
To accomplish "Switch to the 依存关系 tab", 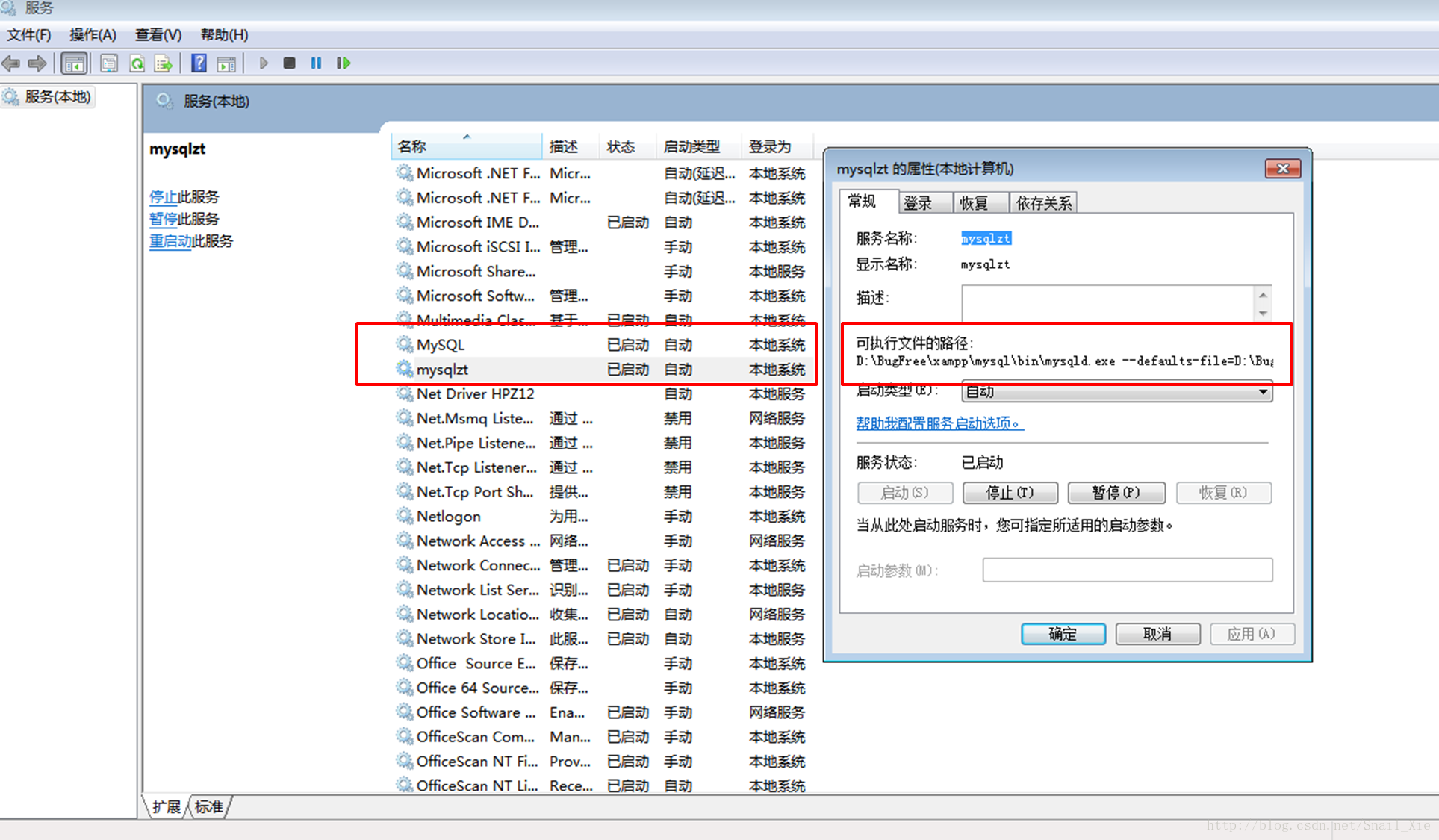I will click(1043, 203).
